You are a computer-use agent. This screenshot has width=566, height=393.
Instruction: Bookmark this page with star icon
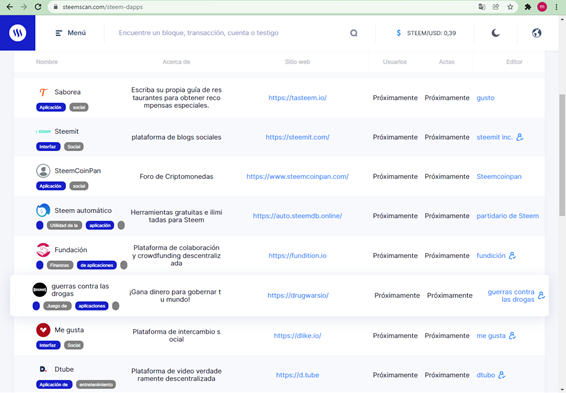[x=510, y=7]
